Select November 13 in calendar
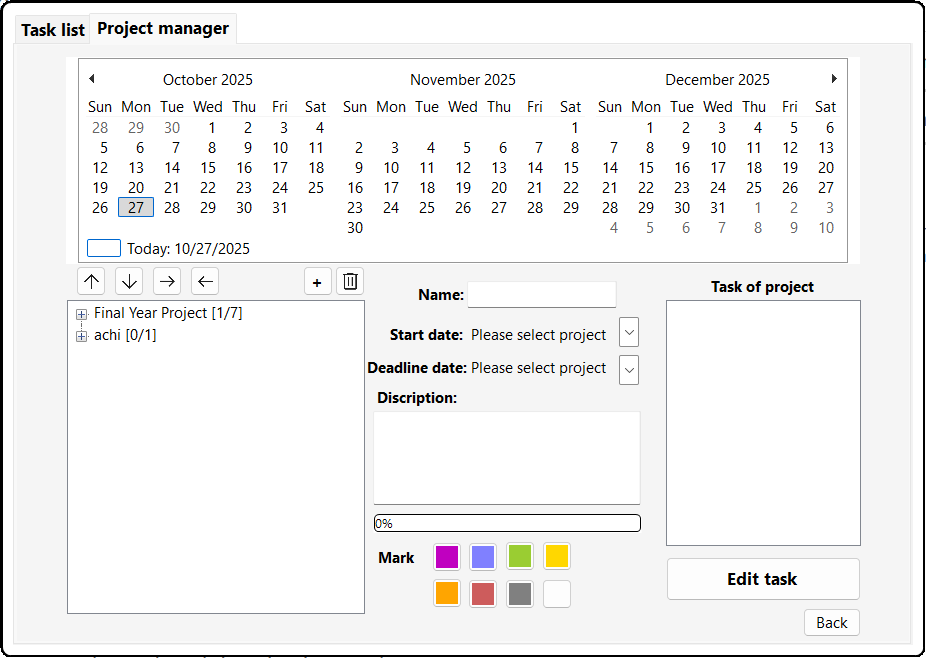Image resolution: width=926 pixels, height=658 pixels. [499, 168]
